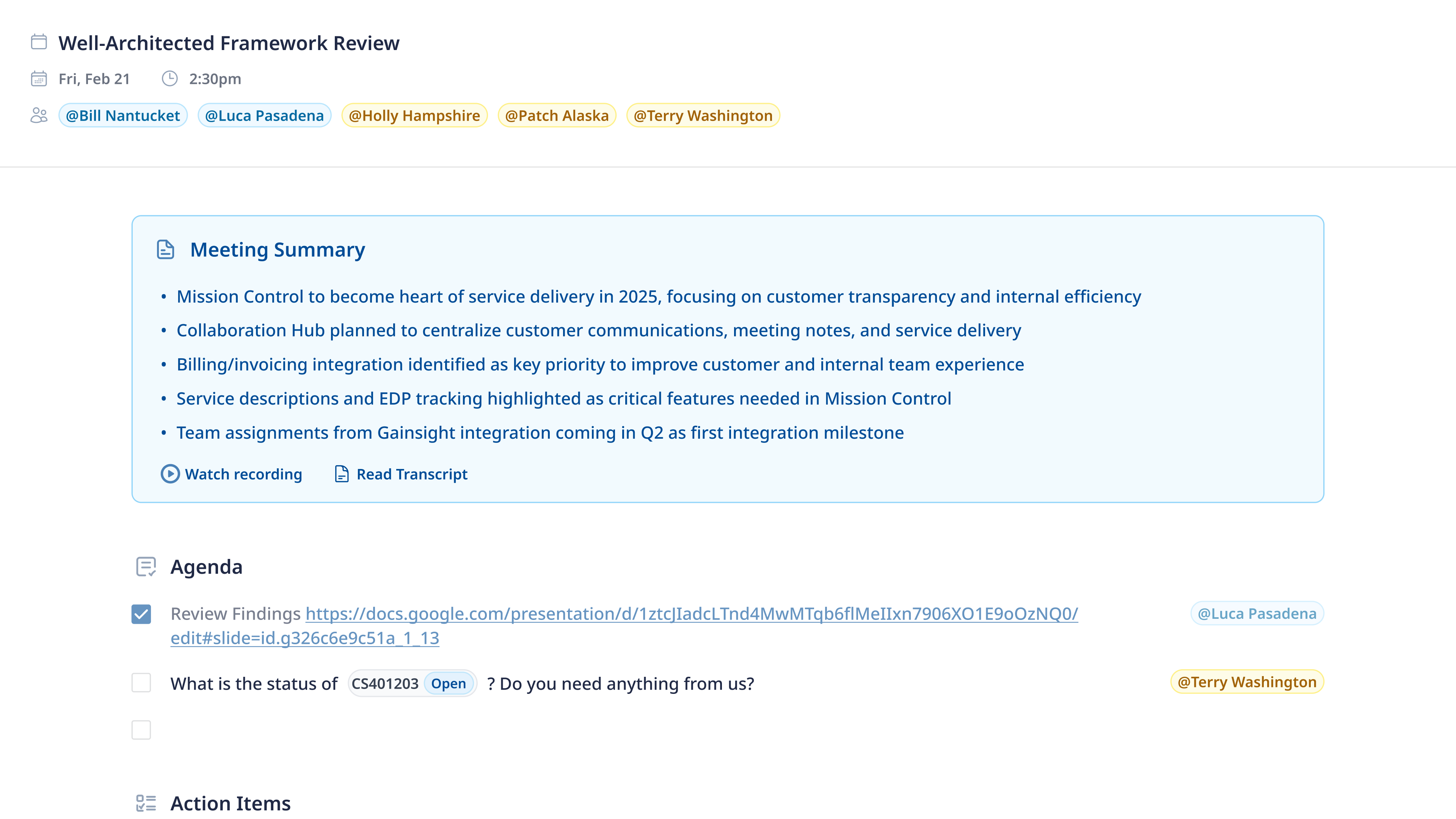Click @Terry Washington assignee on agenda item

pos(1247,682)
